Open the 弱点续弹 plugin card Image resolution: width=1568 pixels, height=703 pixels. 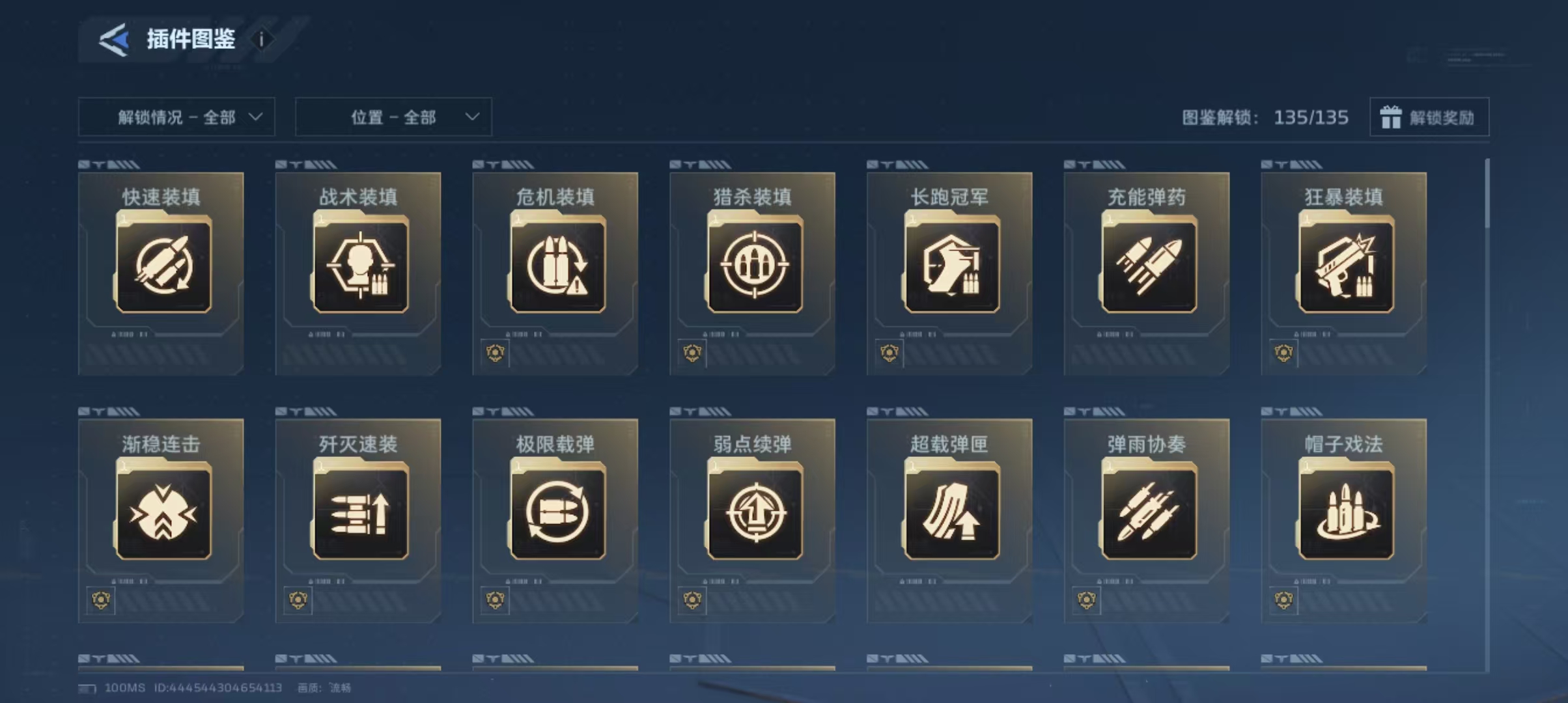(x=752, y=521)
